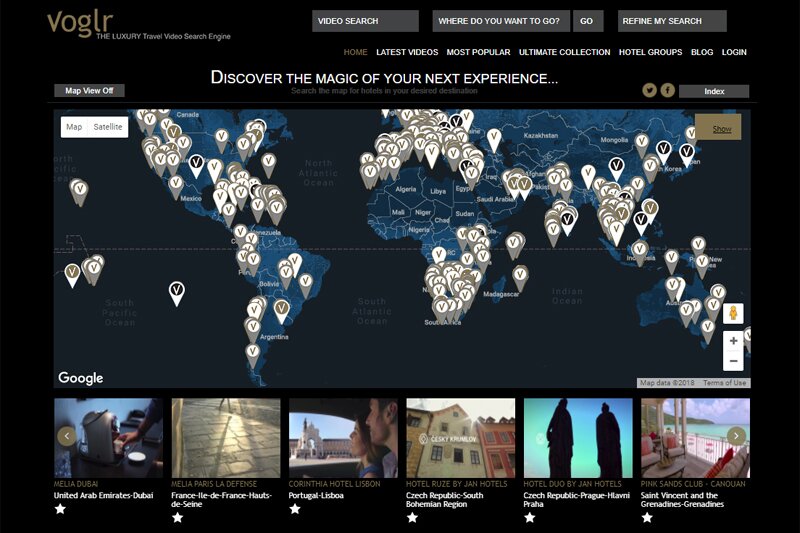Viewport: 800px width, 533px height.
Task: Click Czech Republic-South Bohemian Region text
Action: click(x=444, y=500)
